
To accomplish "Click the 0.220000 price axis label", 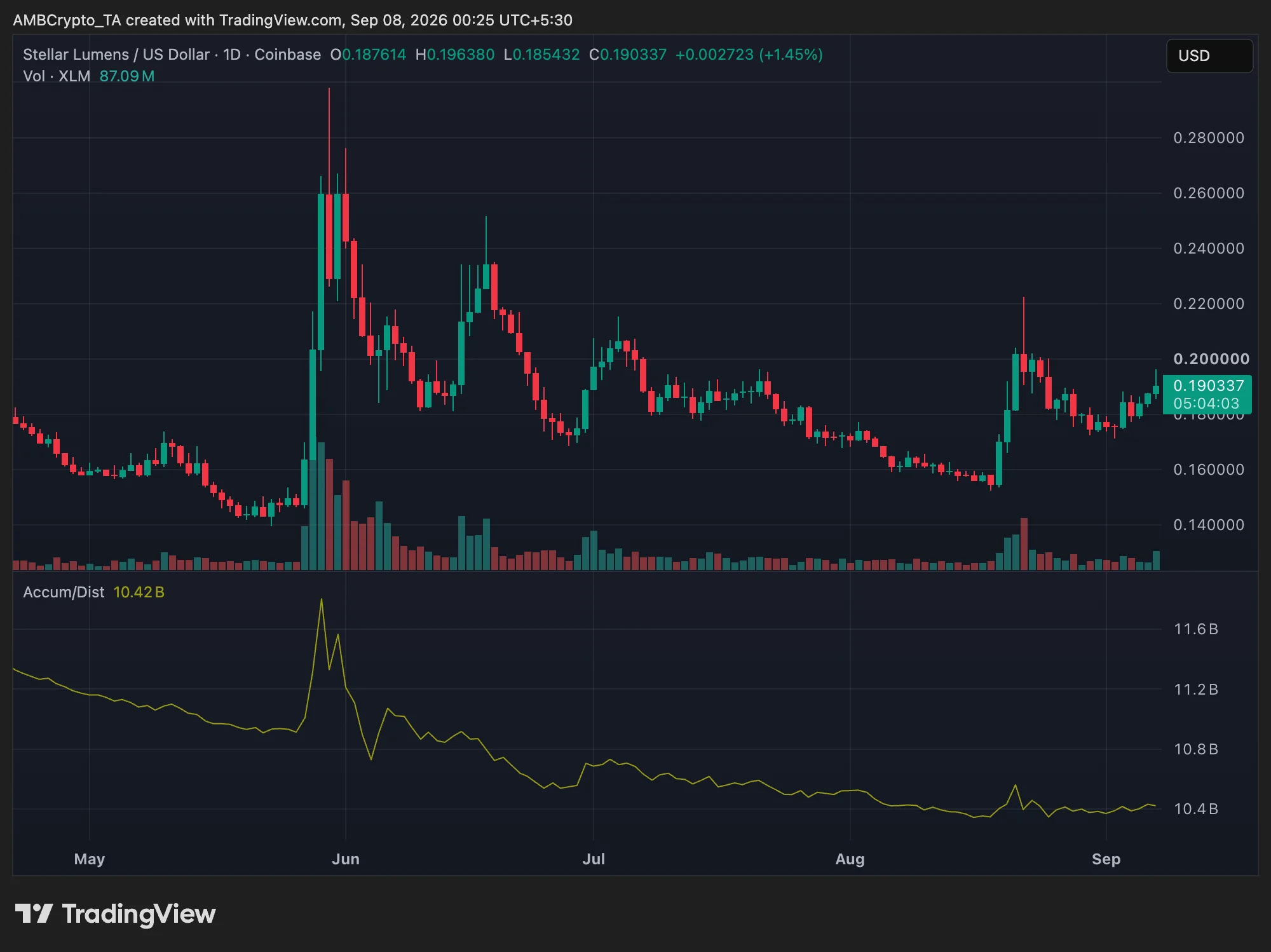I will [x=1209, y=304].
